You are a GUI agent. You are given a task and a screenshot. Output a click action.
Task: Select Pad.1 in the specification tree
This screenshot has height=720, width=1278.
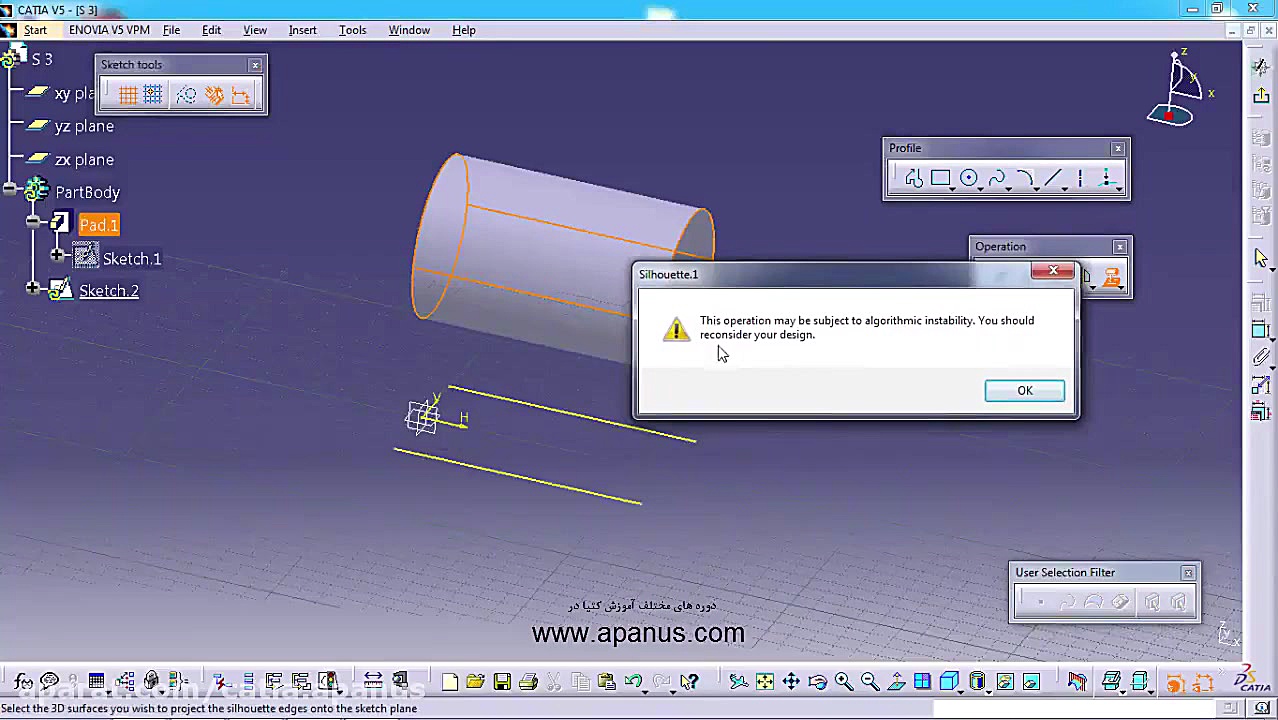(x=99, y=225)
